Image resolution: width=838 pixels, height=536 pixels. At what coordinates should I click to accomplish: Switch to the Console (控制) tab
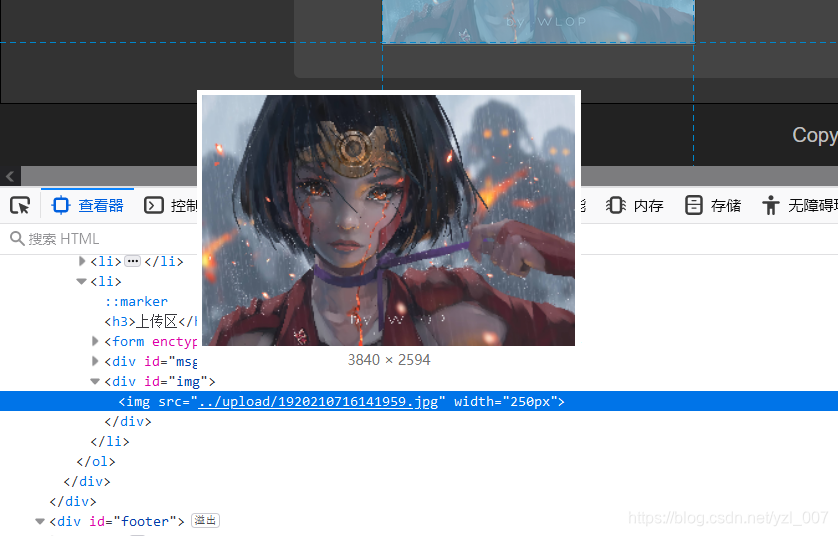pyautogui.click(x=170, y=206)
